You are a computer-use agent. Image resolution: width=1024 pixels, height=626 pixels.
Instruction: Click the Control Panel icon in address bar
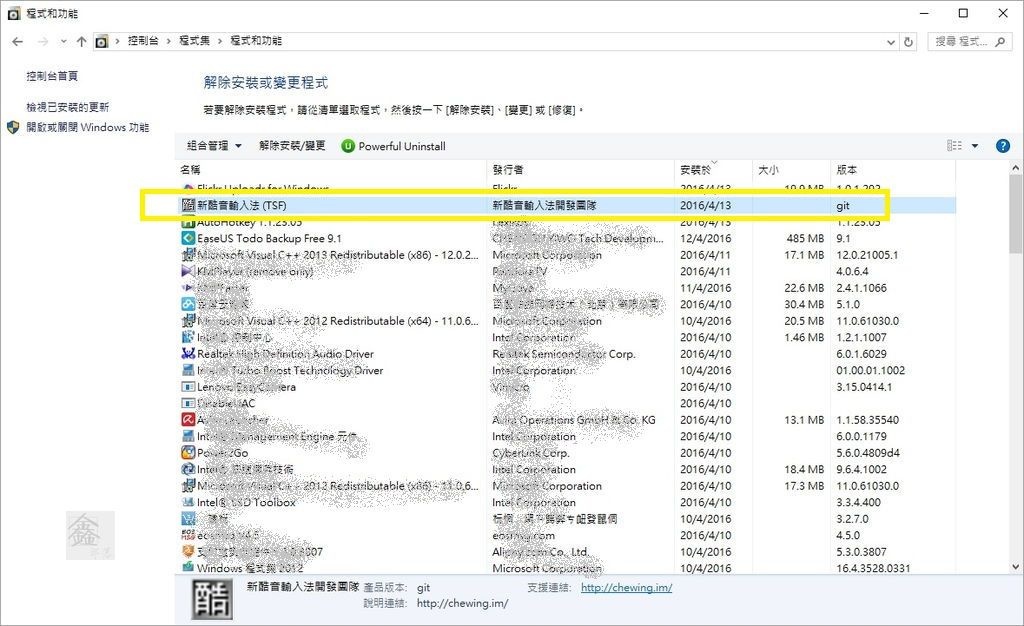click(x=101, y=42)
